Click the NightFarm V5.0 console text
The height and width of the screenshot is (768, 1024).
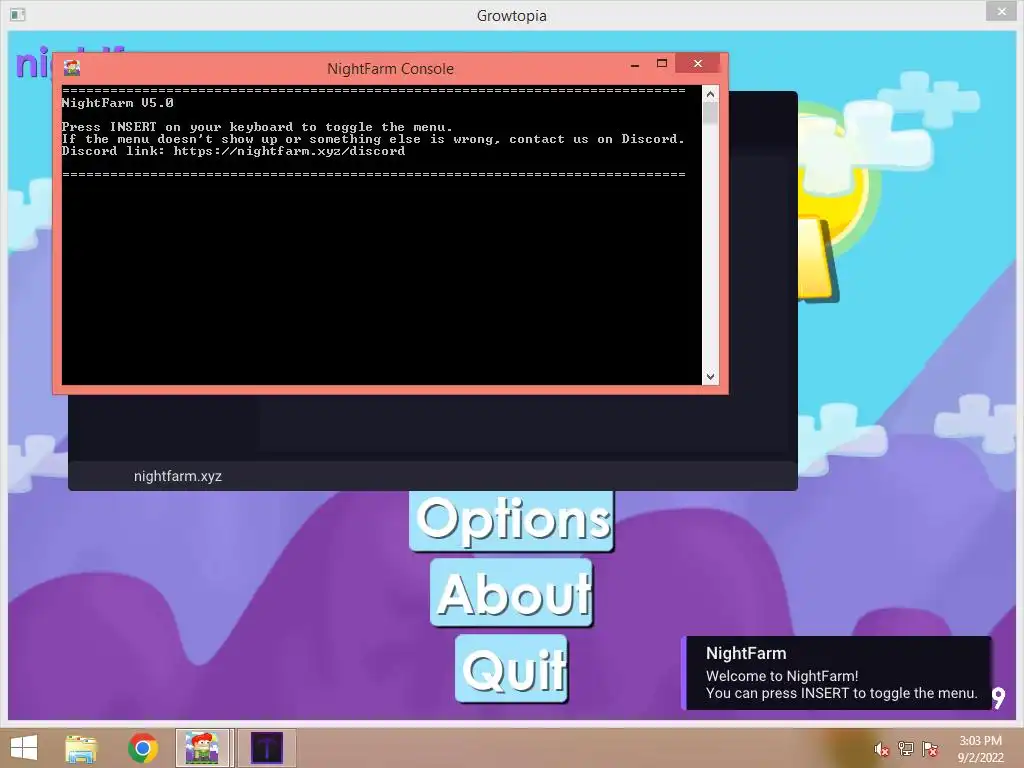[x=118, y=103]
